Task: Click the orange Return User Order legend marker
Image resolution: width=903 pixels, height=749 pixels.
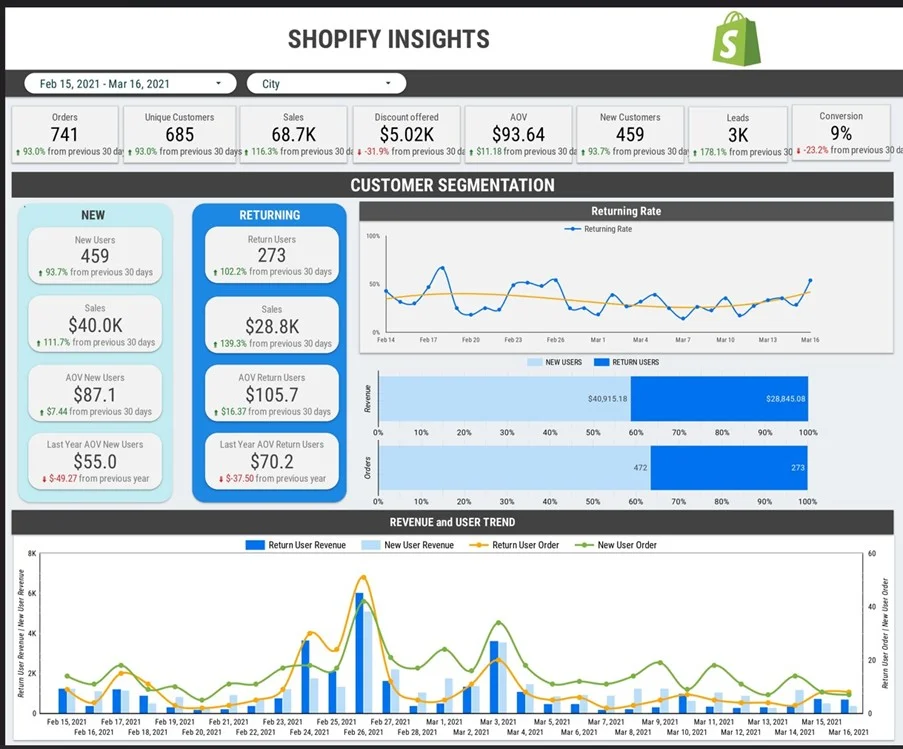Action: [478, 545]
